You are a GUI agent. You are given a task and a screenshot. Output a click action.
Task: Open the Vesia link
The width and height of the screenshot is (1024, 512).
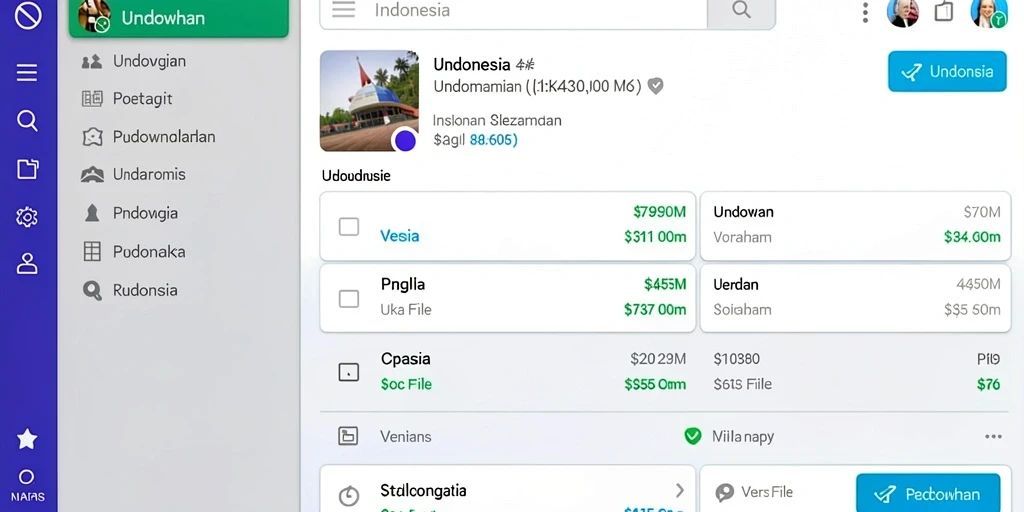[x=400, y=236]
